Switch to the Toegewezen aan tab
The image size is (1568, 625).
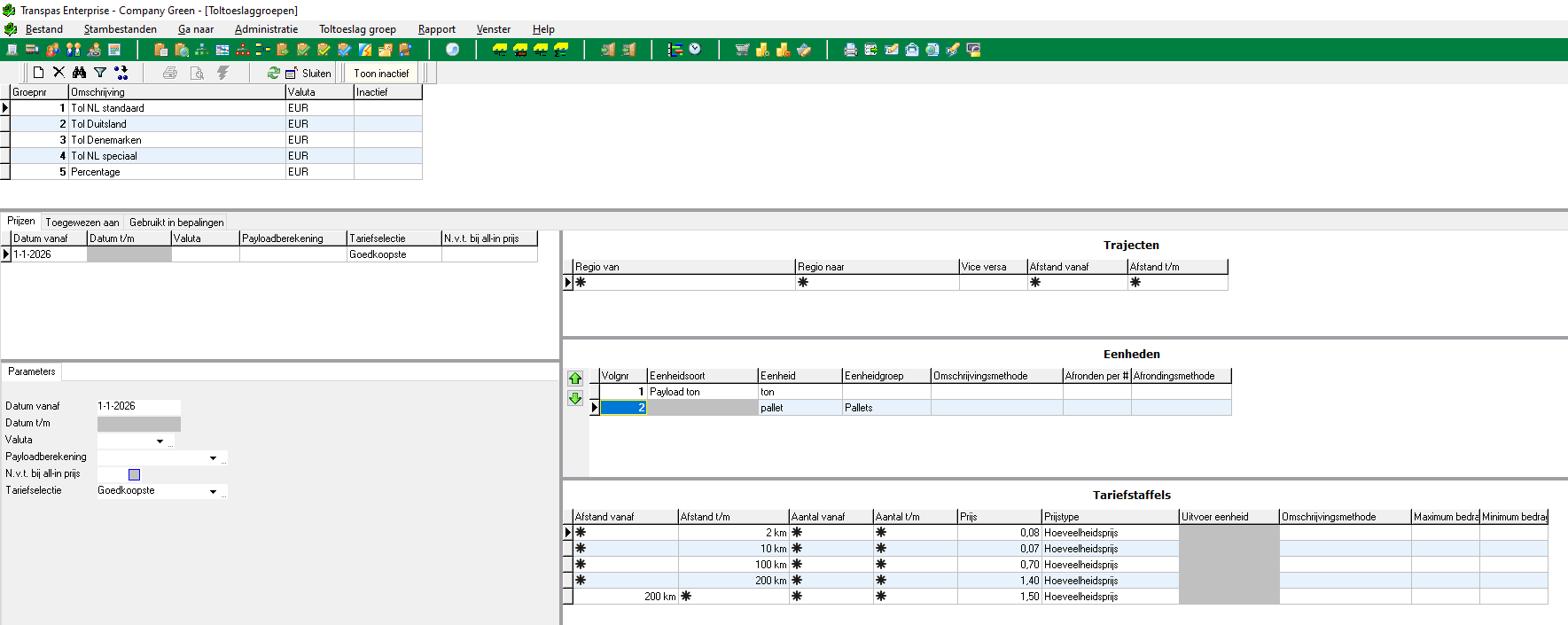pos(82,223)
